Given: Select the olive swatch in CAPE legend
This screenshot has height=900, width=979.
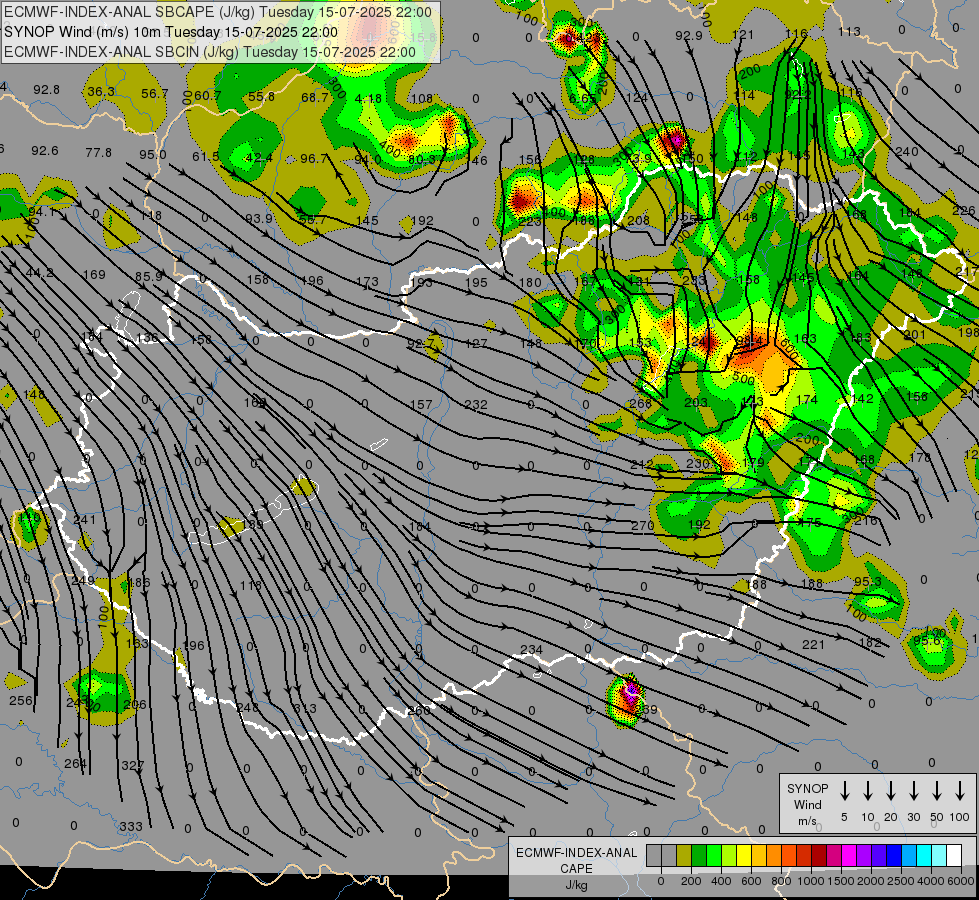Looking at the screenshot, I should (x=684, y=855).
